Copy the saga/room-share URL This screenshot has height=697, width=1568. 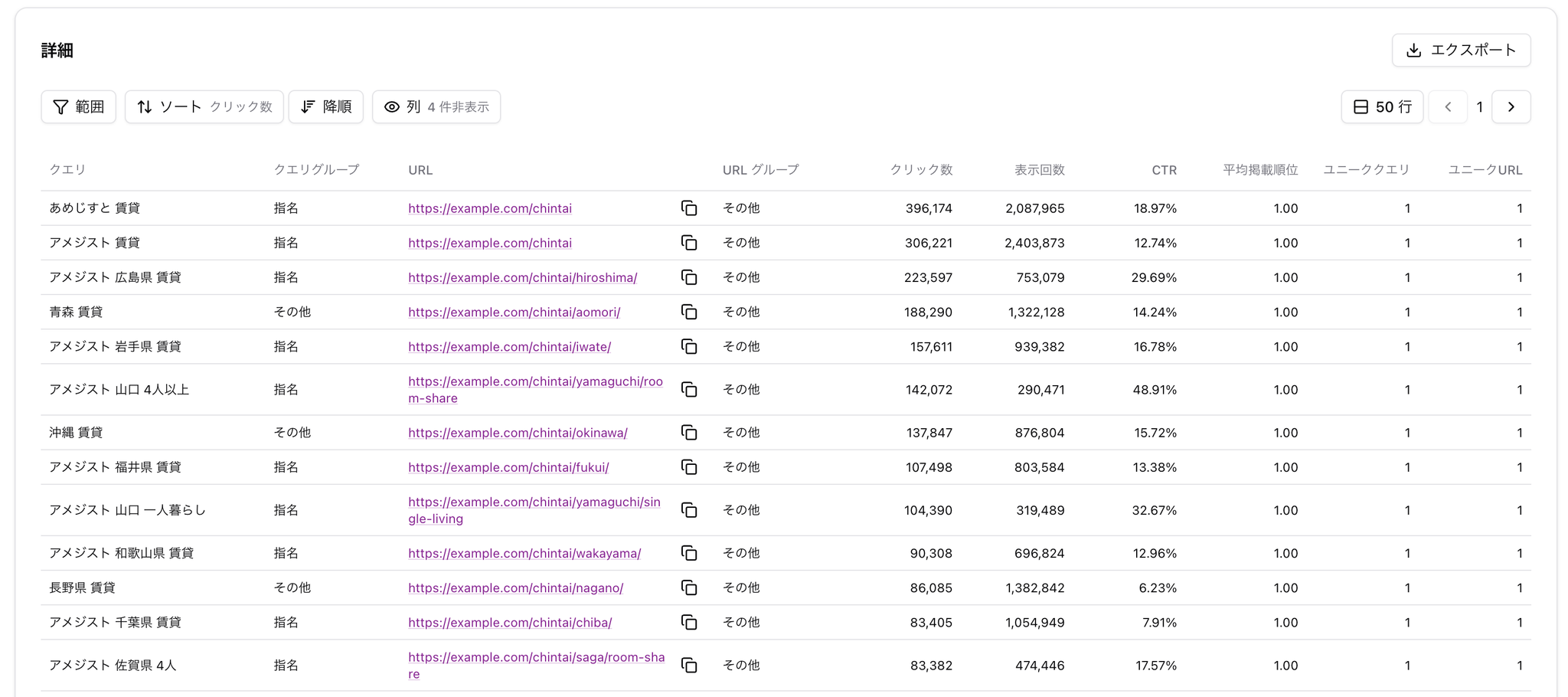689,666
